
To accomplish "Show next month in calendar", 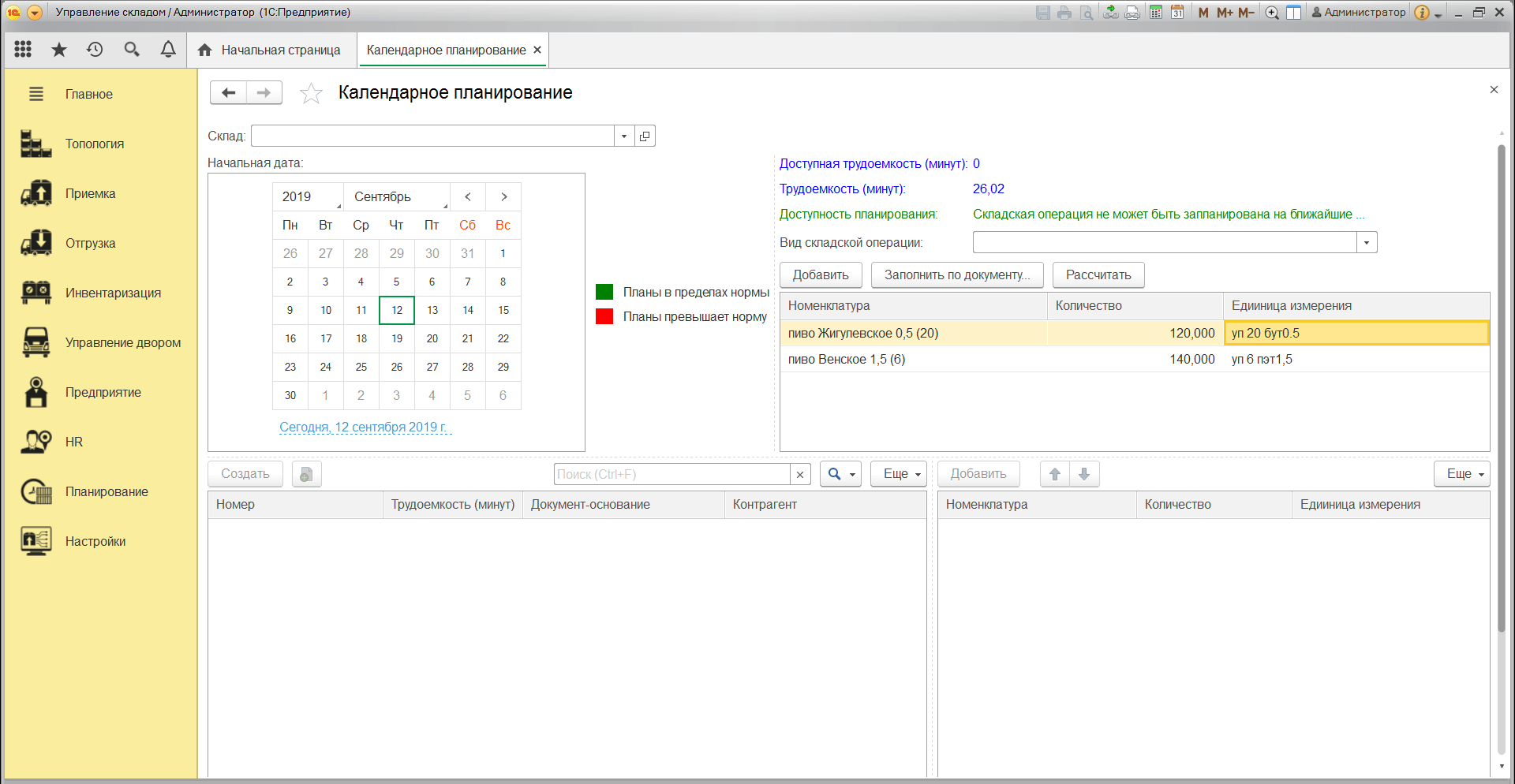I will (x=503, y=197).
